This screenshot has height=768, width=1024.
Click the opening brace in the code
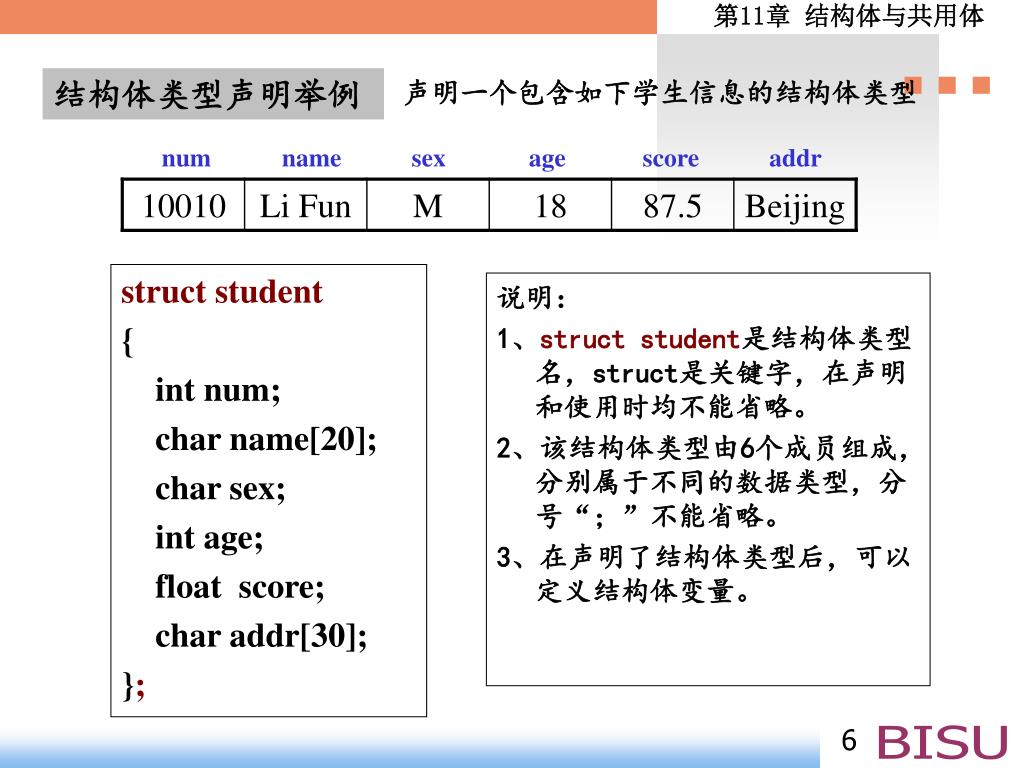tap(127, 342)
